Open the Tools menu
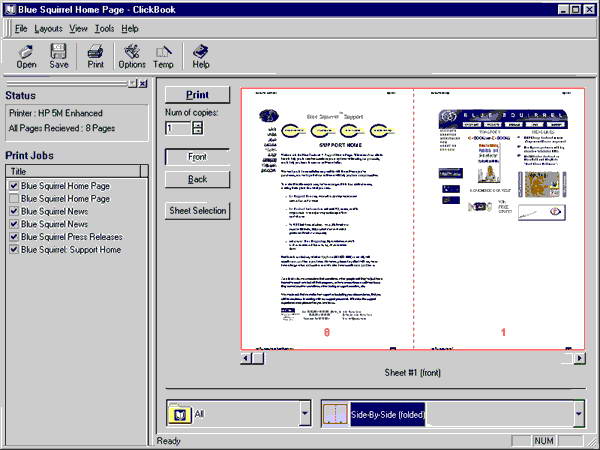 pos(104,29)
